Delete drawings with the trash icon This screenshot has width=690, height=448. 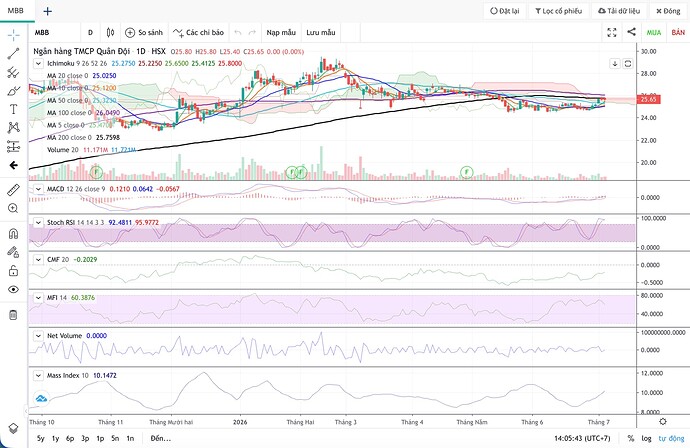(13, 315)
